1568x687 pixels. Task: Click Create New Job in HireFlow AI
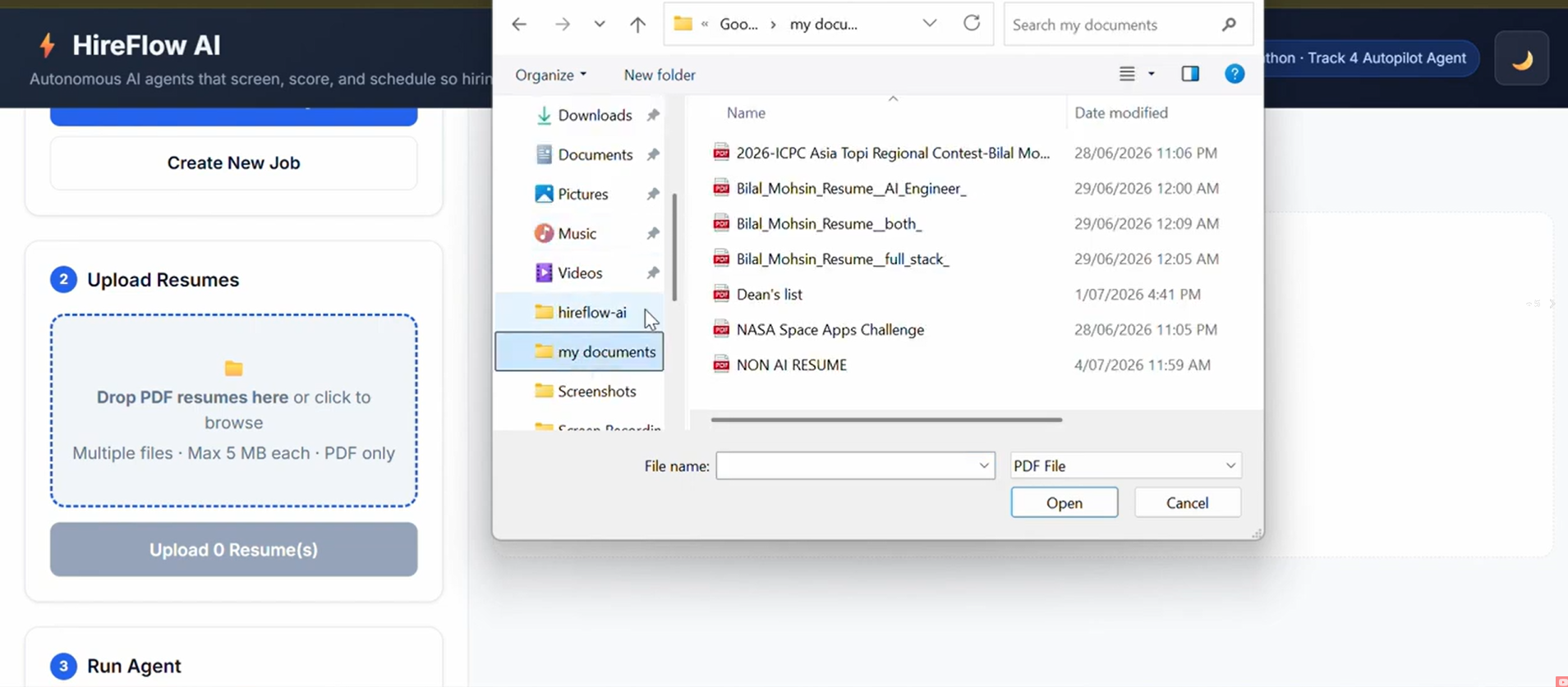(x=233, y=163)
